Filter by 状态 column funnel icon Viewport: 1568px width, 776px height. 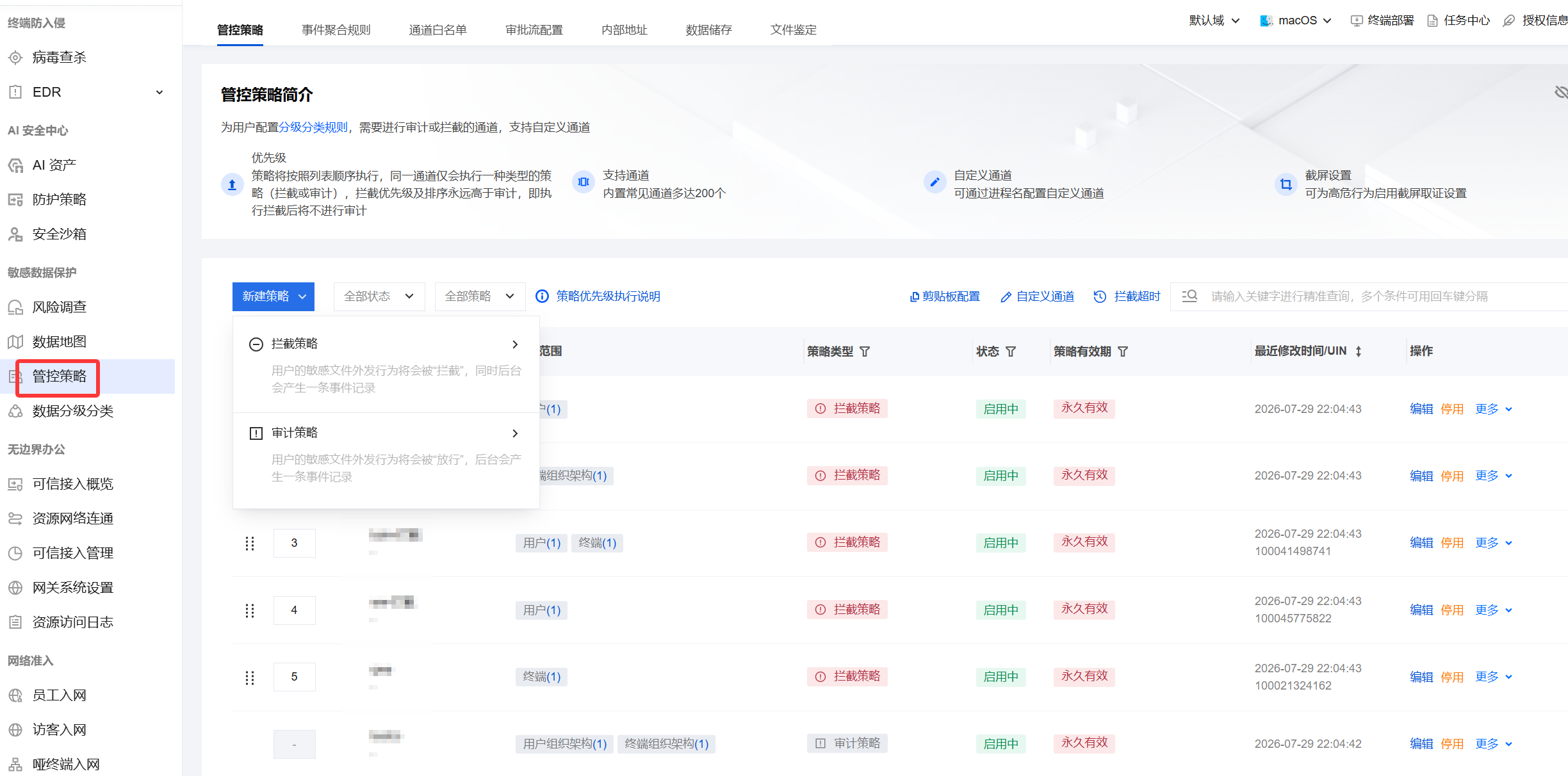[x=1011, y=352]
